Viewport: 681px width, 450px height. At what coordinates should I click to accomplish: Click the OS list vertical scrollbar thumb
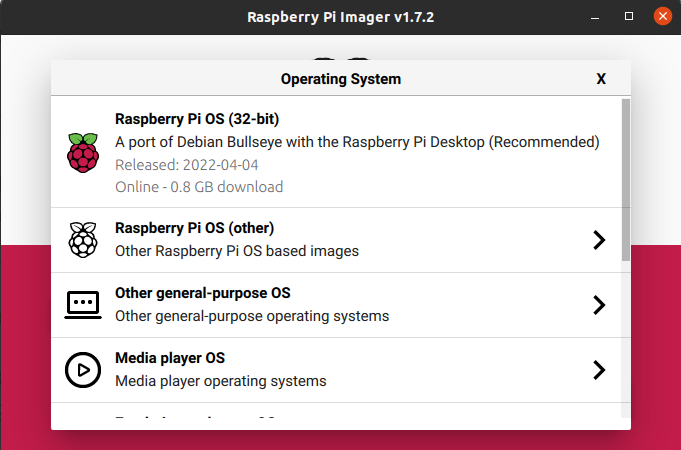pyautogui.click(x=626, y=180)
